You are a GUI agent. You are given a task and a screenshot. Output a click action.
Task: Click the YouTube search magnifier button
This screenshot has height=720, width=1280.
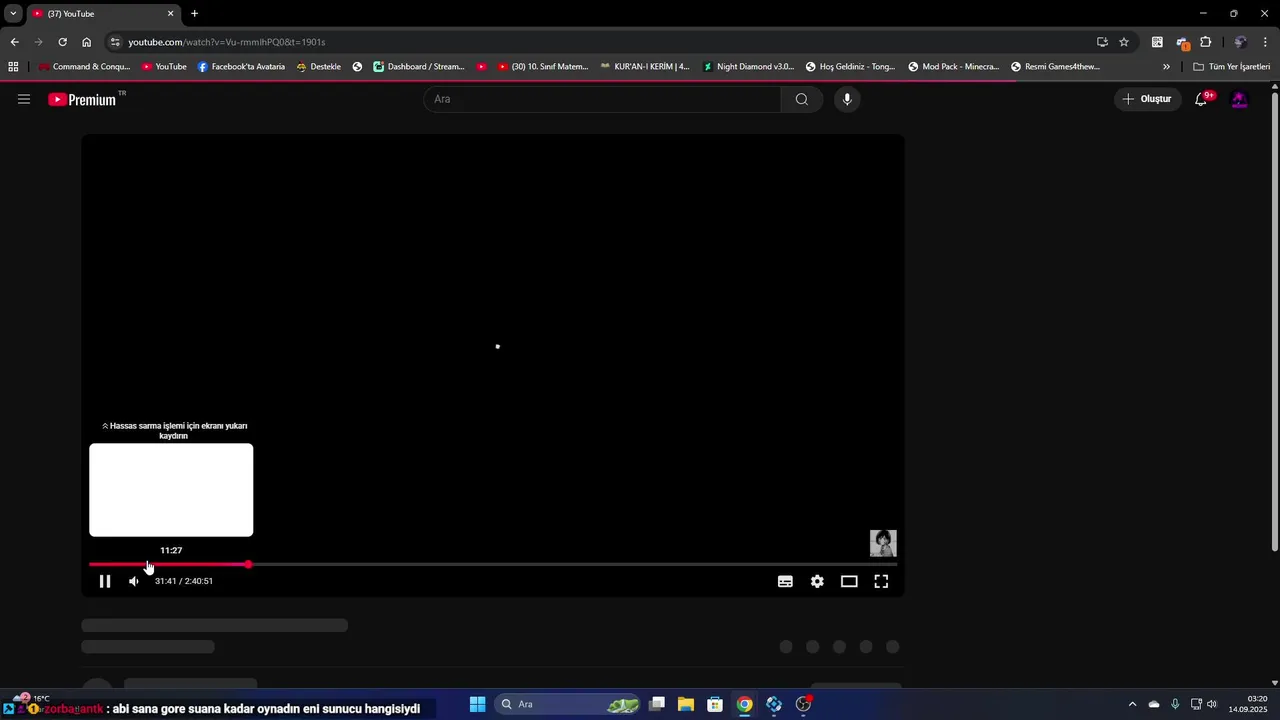802,99
